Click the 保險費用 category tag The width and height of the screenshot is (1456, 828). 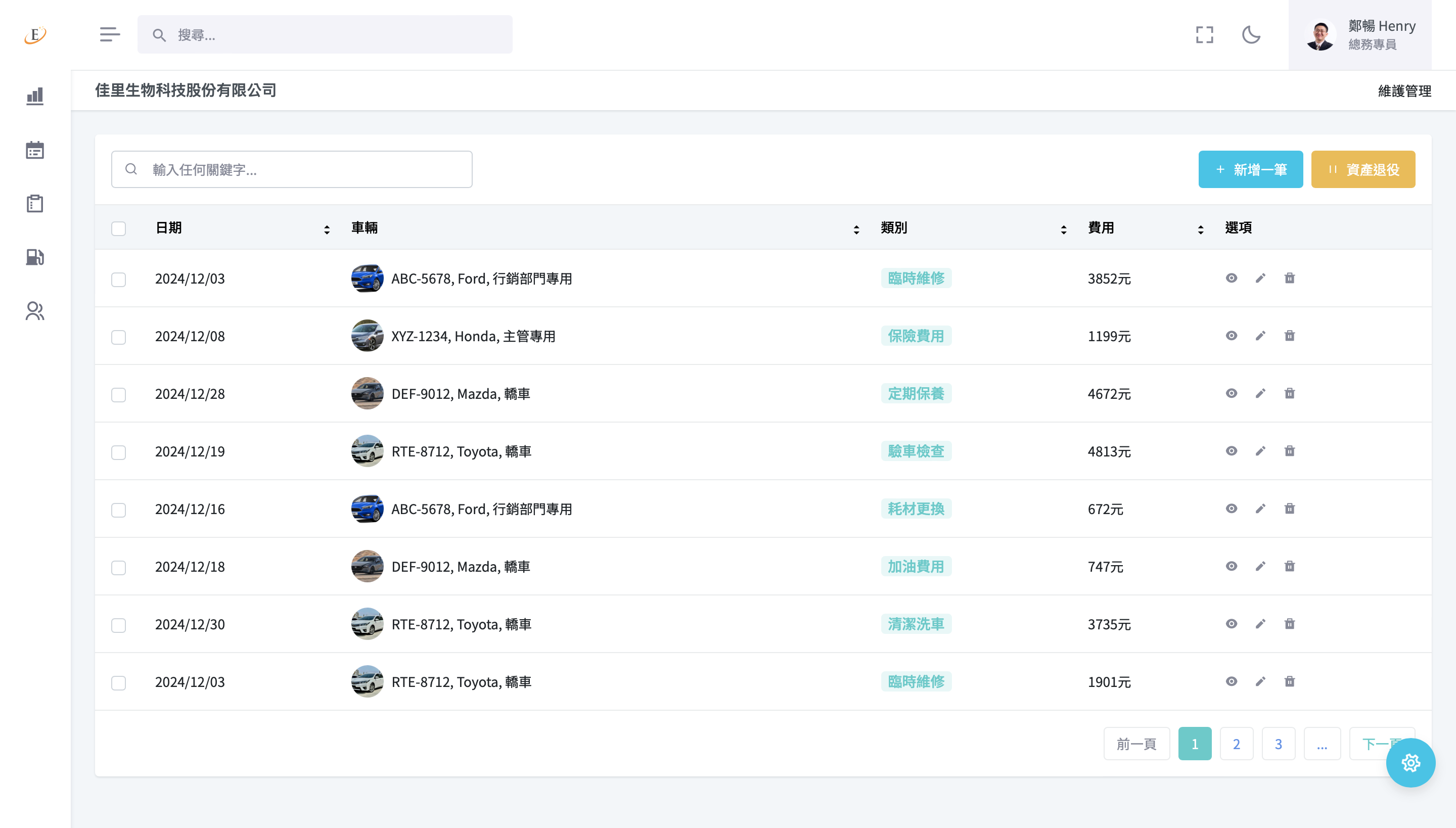click(916, 336)
